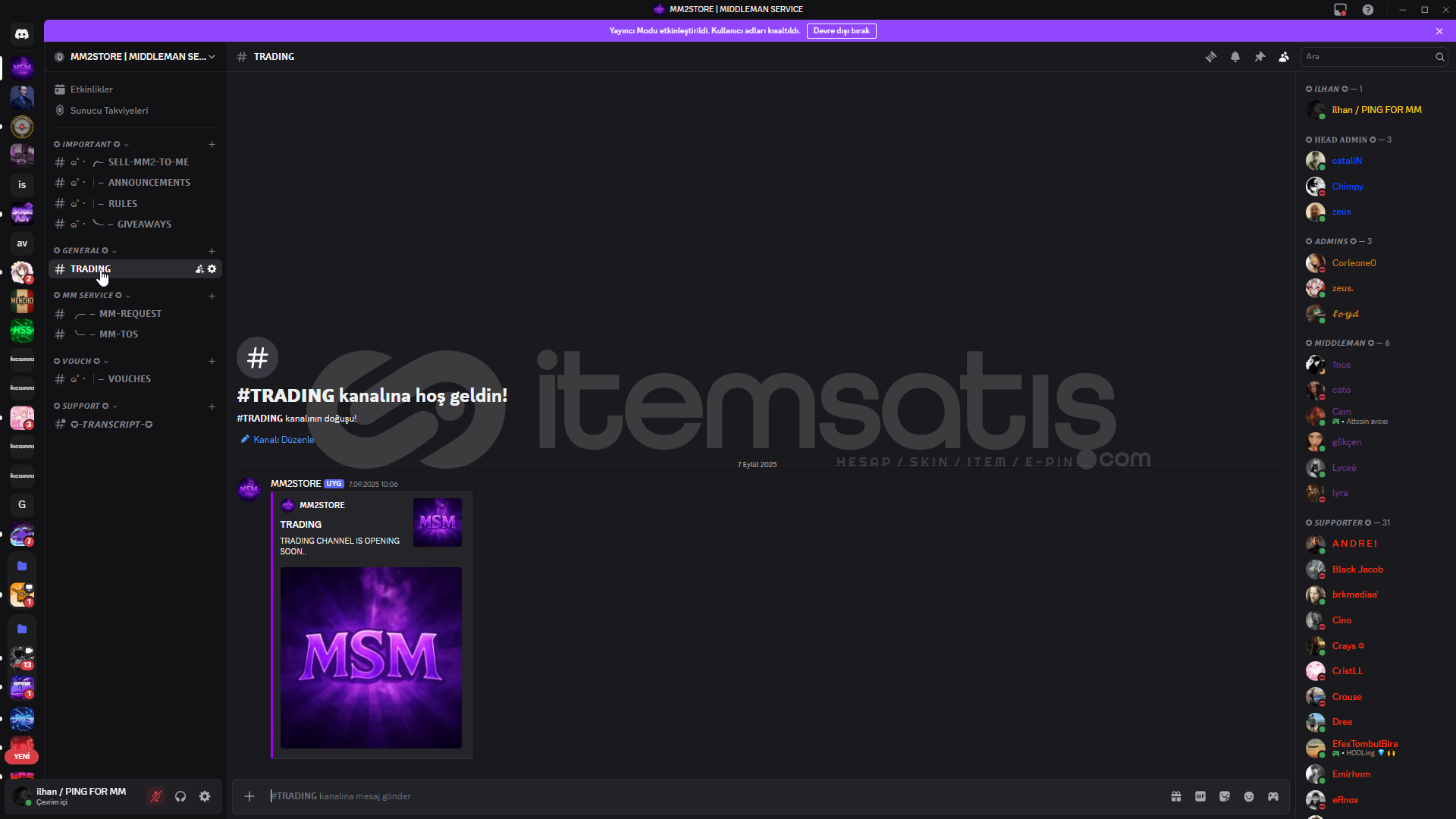Create invite for TRADING channel
The width and height of the screenshot is (1456, 819).
point(199,269)
